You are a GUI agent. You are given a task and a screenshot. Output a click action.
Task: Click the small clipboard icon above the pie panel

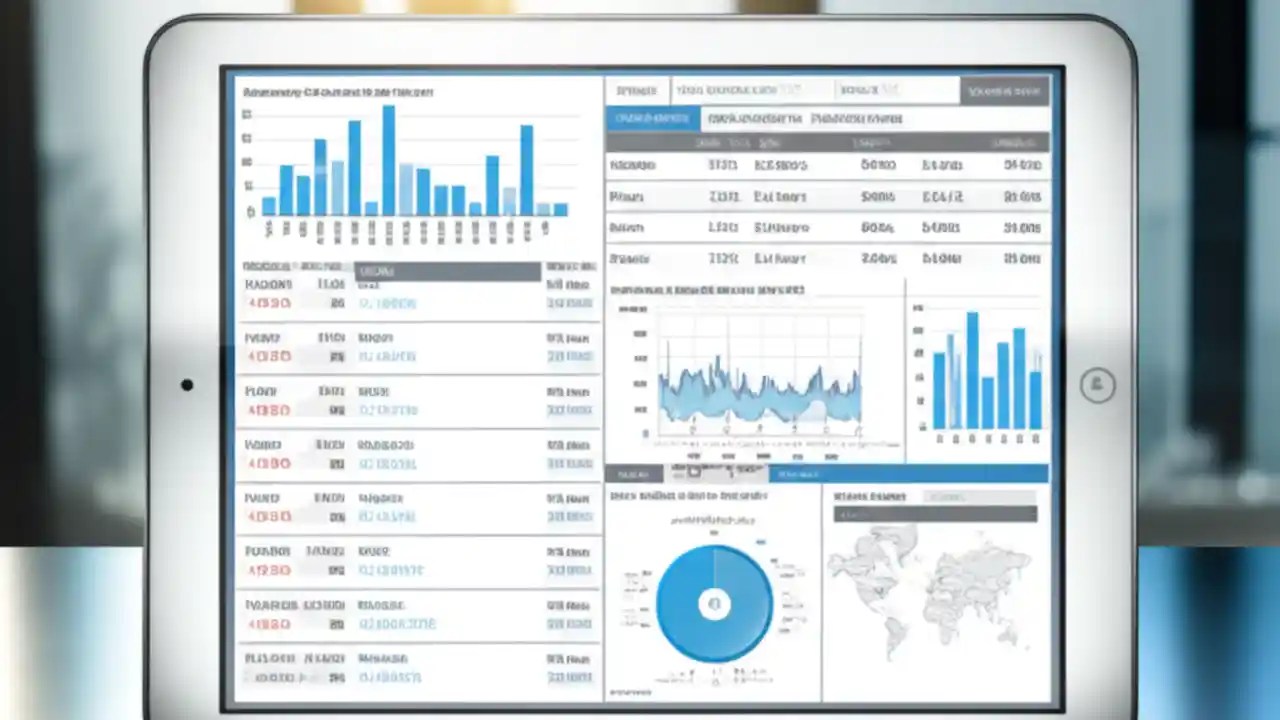coord(694,471)
